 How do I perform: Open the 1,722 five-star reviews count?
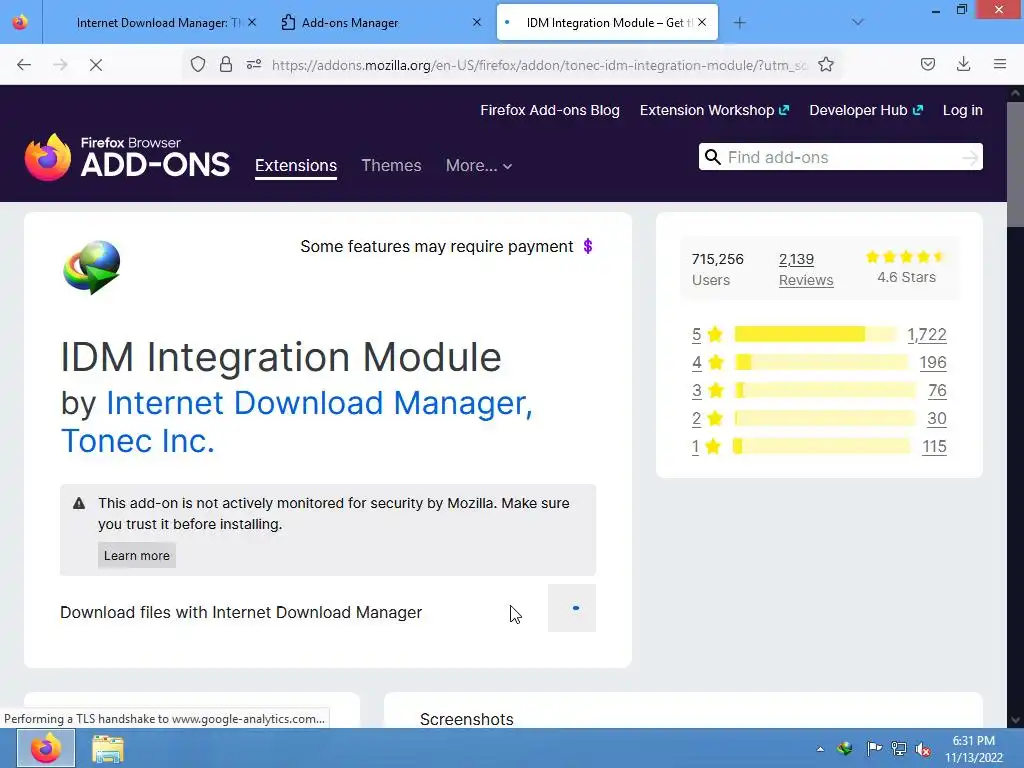(x=927, y=334)
